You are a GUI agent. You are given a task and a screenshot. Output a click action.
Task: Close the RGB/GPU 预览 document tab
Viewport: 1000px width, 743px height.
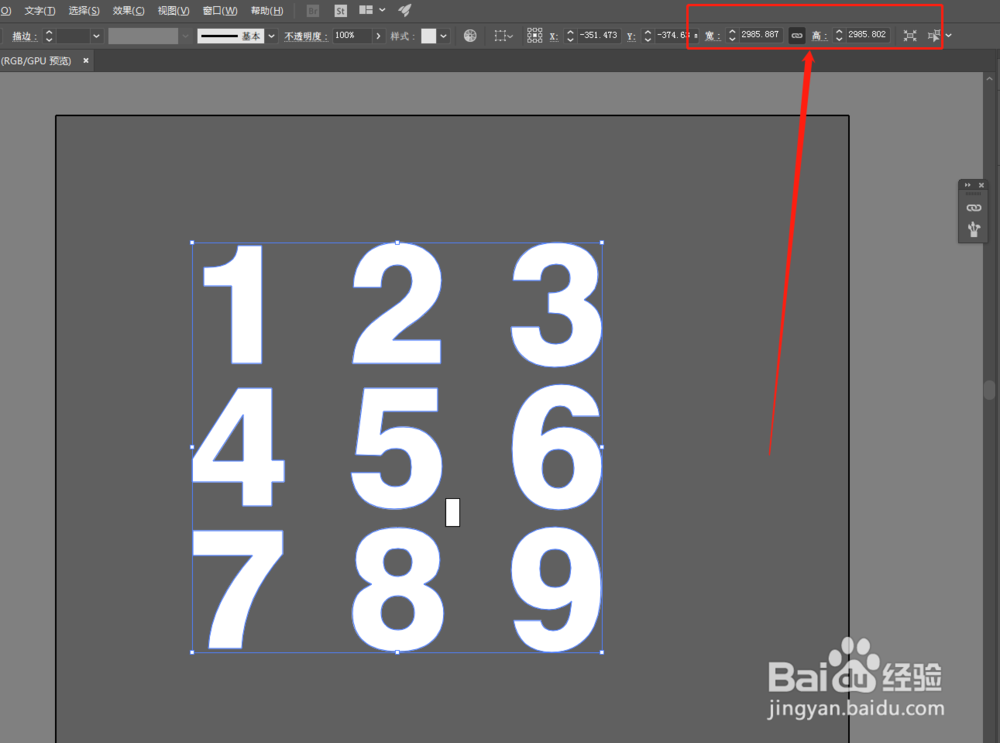point(85,61)
